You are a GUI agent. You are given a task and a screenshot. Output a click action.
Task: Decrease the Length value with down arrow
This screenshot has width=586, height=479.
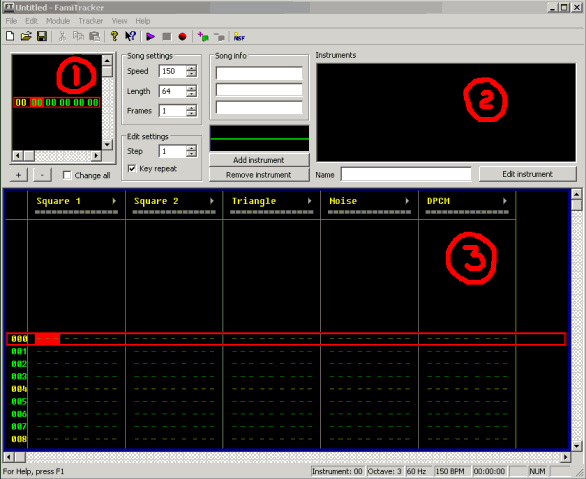pos(191,94)
